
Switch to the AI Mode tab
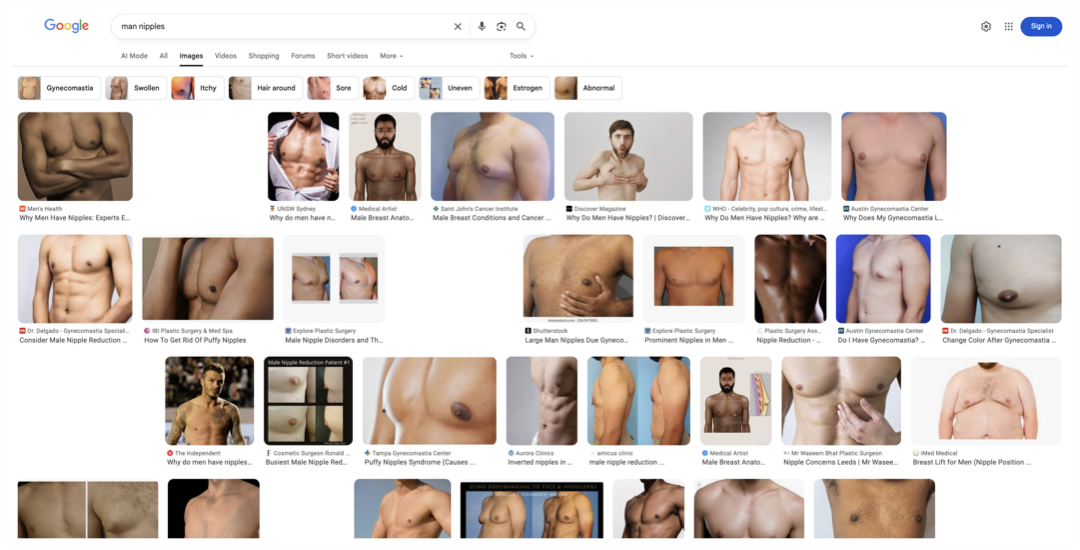point(134,56)
